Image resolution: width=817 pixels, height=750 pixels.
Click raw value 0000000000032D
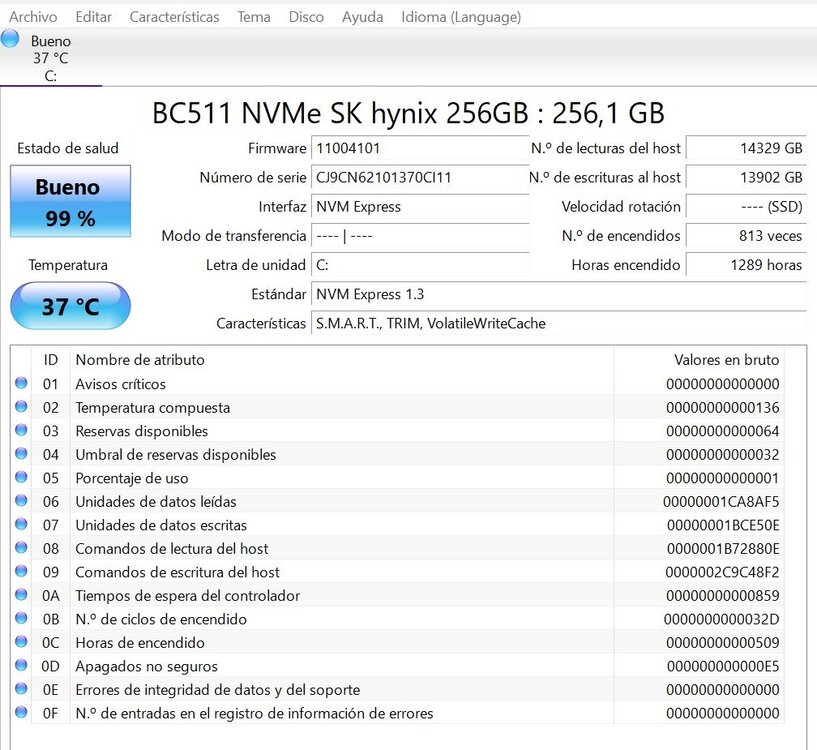(x=722, y=619)
